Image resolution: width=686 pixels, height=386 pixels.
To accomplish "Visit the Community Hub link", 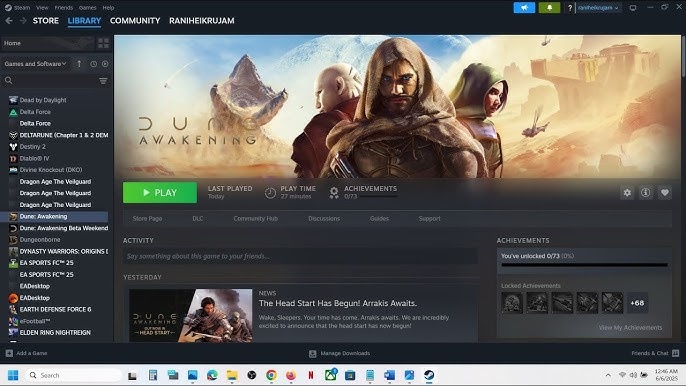I will tap(256, 218).
